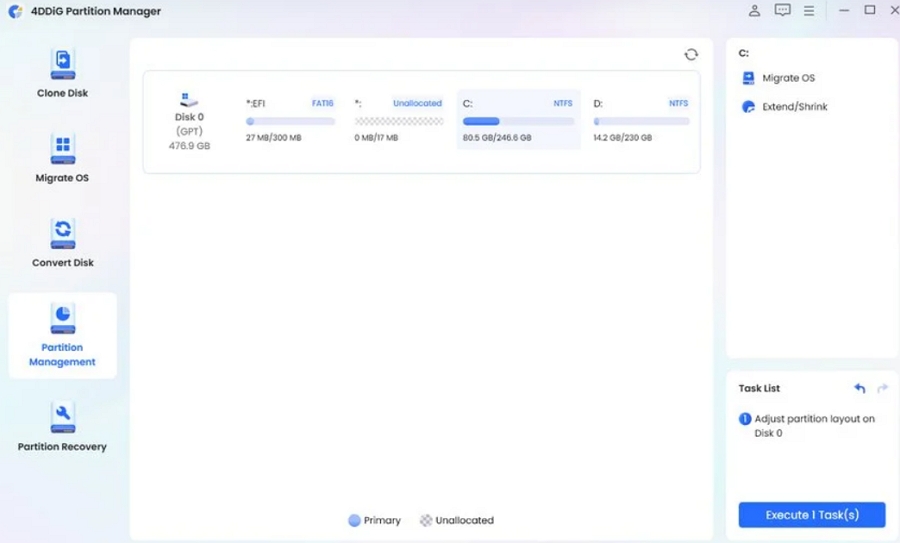
Task: Open the Convert Disk sidebar icon
Action: point(63,234)
